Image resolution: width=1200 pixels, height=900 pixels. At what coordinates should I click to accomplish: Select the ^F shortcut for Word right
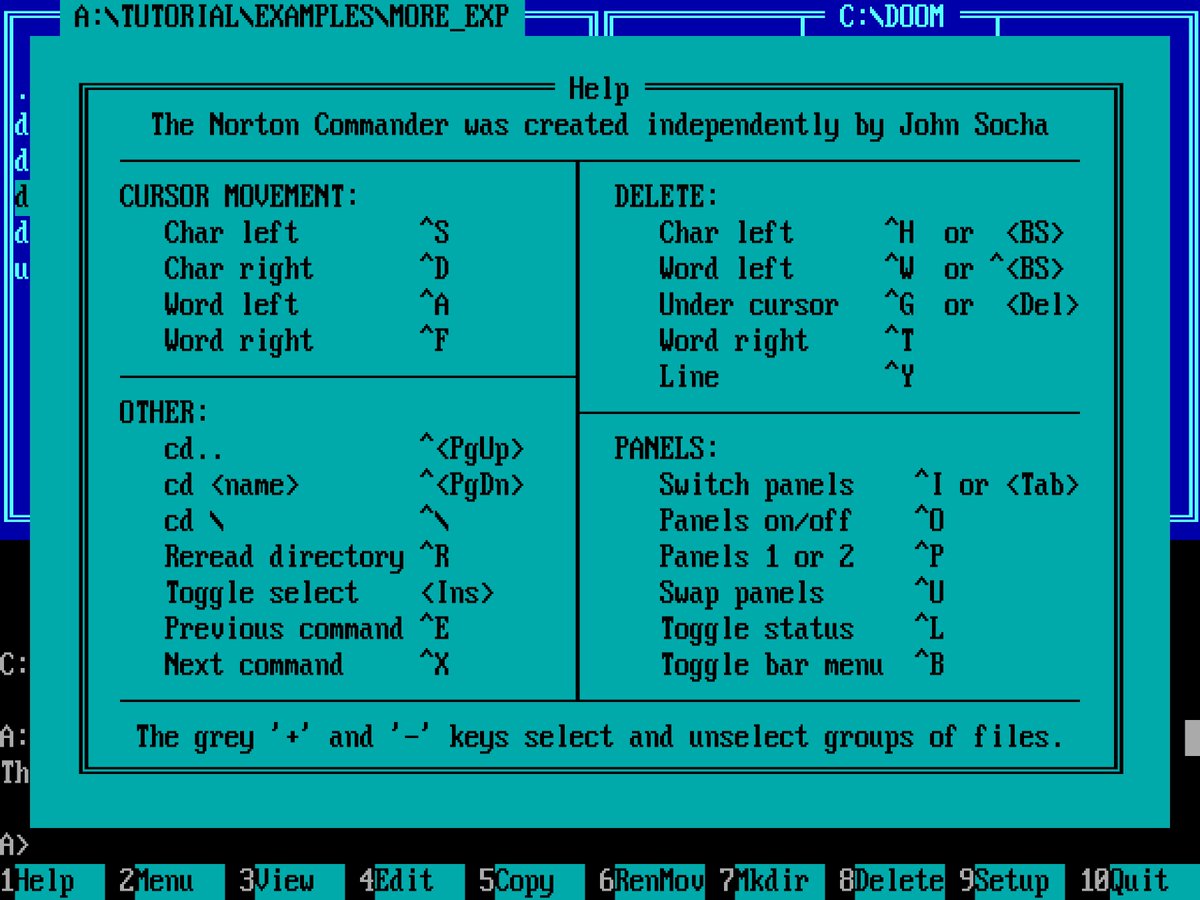click(435, 341)
